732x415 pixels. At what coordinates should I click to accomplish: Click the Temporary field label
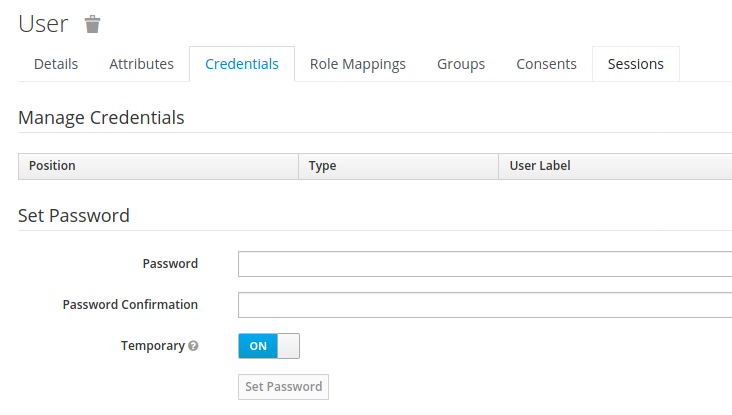pos(153,346)
